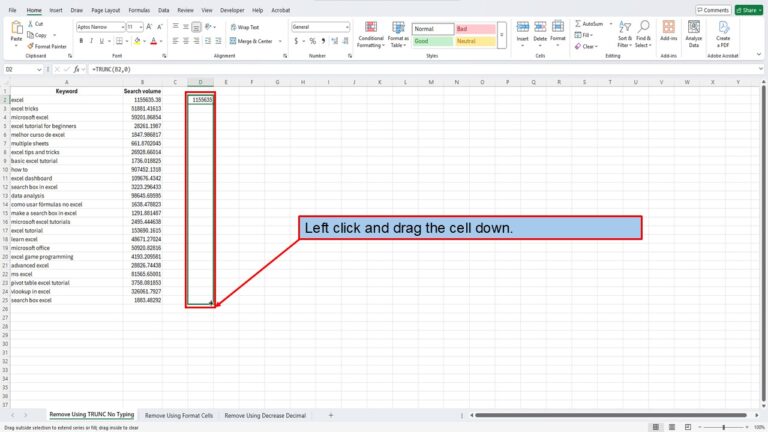Open the File menu
This screenshot has width=768, height=432.
point(12,10)
